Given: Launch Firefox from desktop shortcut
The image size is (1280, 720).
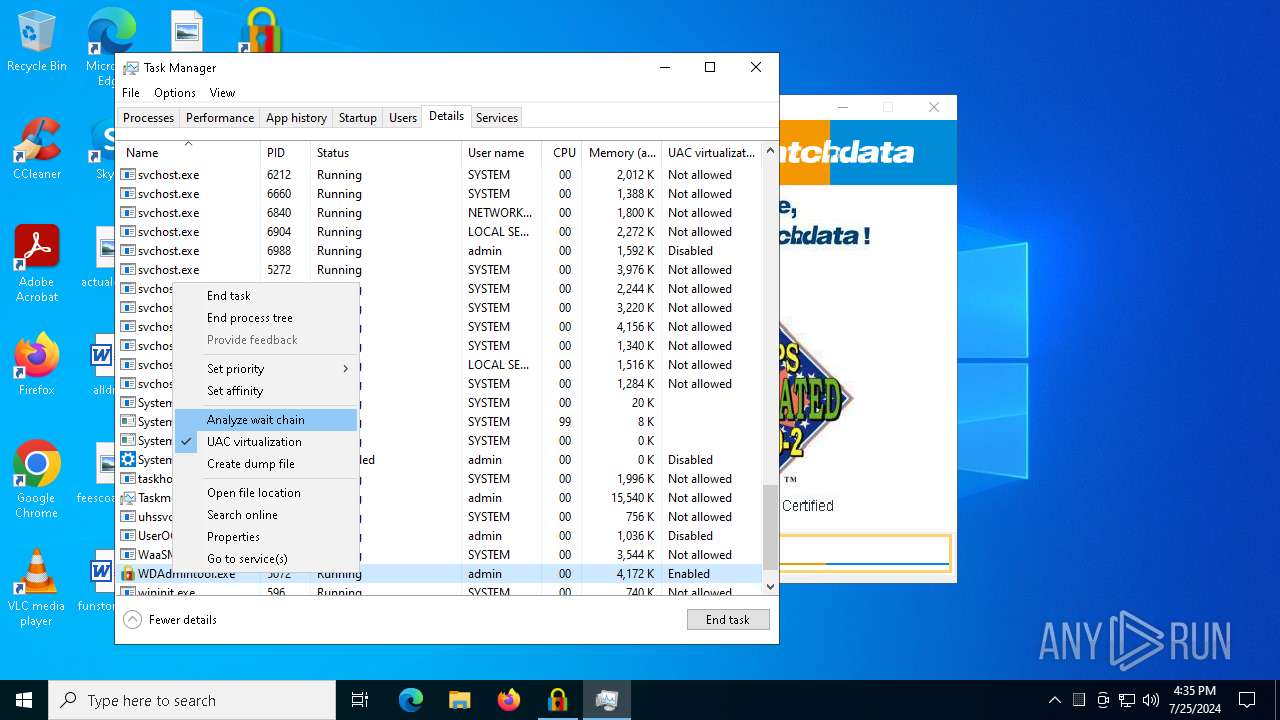Looking at the screenshot, I should [x=36, y=364].
